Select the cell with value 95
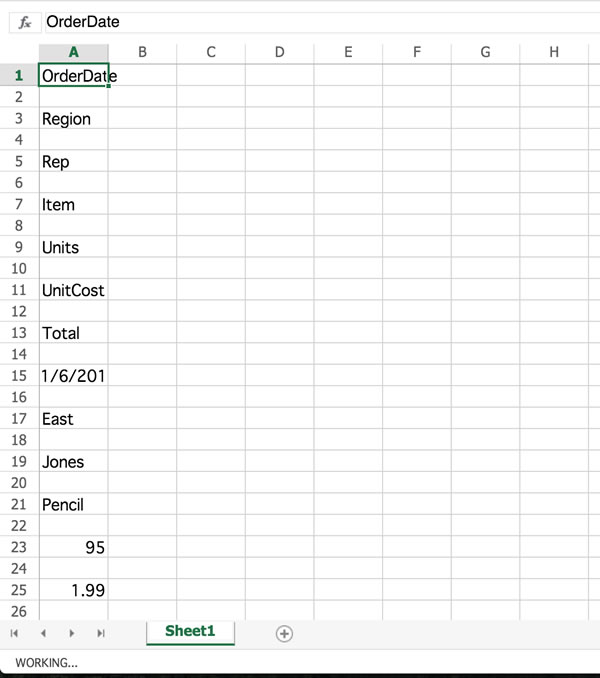Viewport: 600px width, 678px height. coord(73,547)
